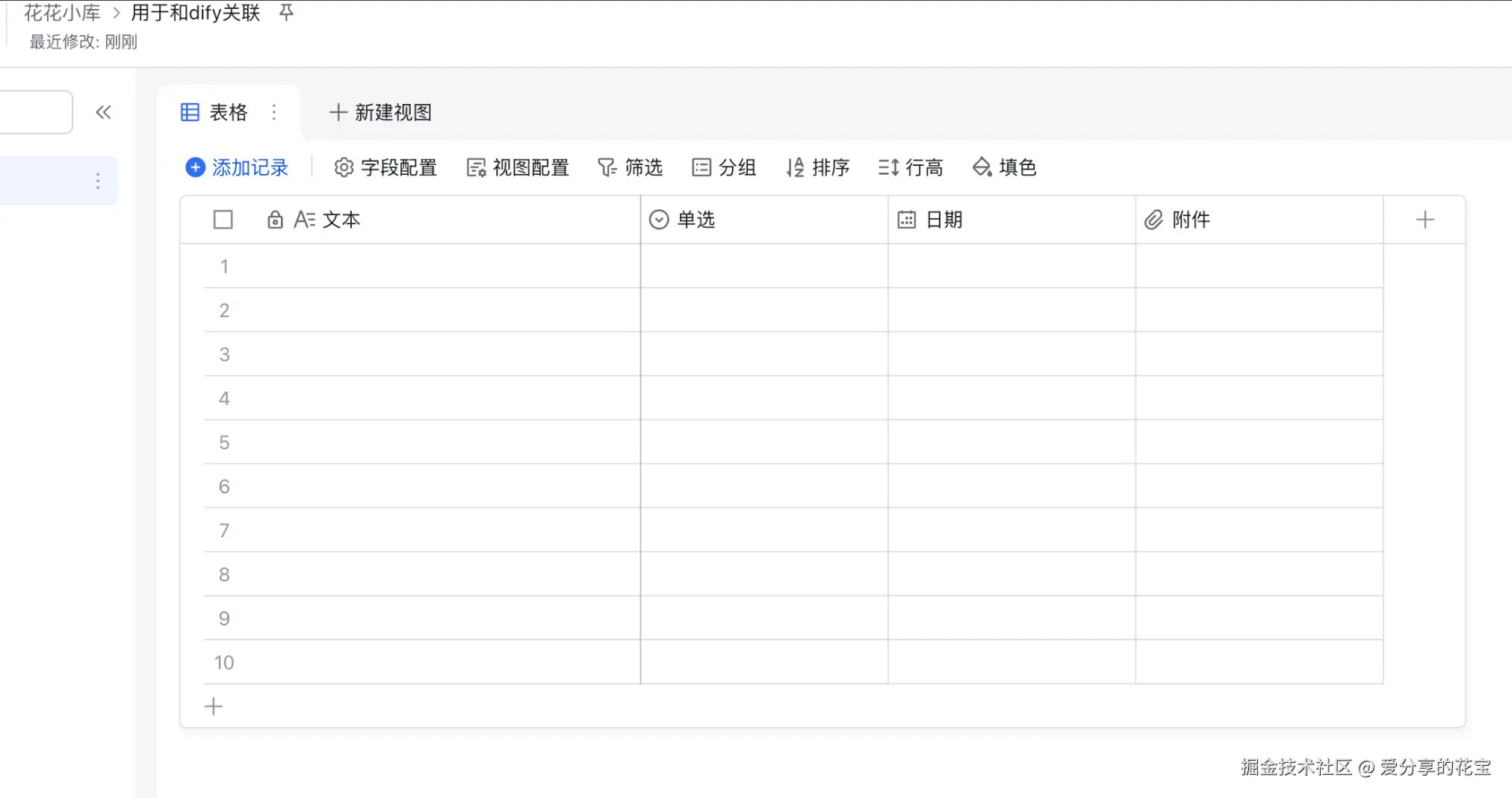The height and width of the screenshot is (798, 1512).
Task: Open 字段配置 field settings
Action: tap(385, 167)
